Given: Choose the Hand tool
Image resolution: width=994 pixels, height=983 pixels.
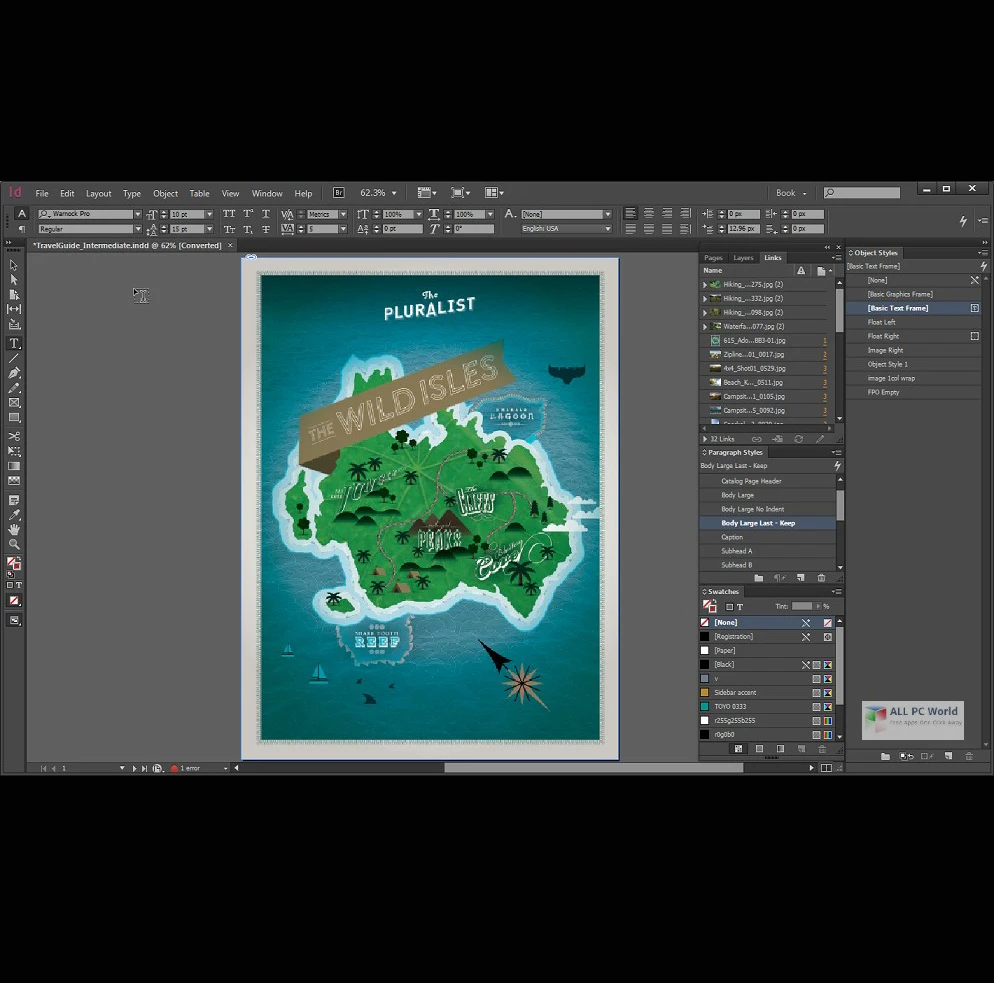Looking at the screenshot, I should 14,529.
